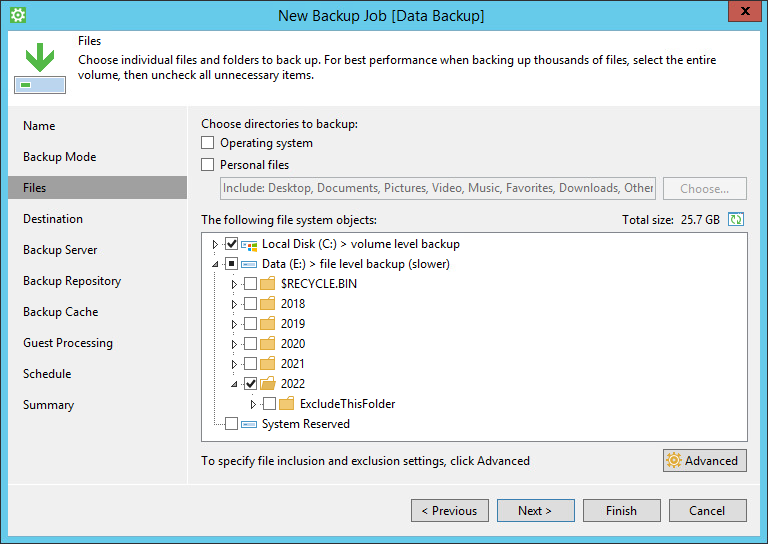The image size is (768, 544).
Task: Go to the Summary step
Action: click(48, 405)
